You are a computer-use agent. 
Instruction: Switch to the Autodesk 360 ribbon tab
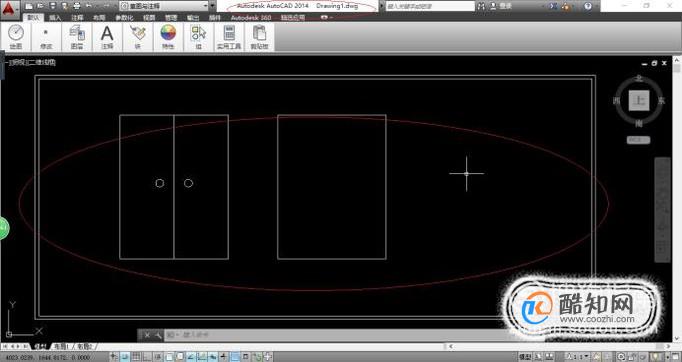pyautogui.click(x=251, y=18)
